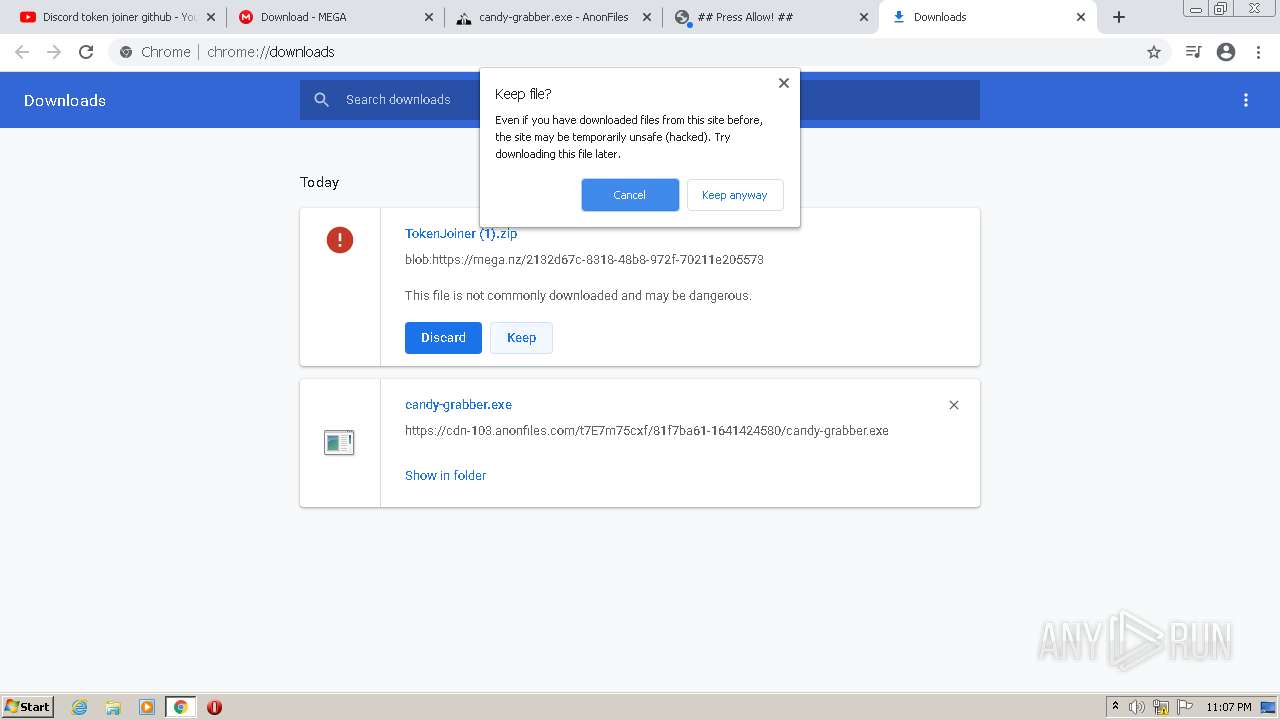Screen dimensions: 1280x720
Task: Click Show in folder for candy-grabber.exe
Action: [445, 476]
